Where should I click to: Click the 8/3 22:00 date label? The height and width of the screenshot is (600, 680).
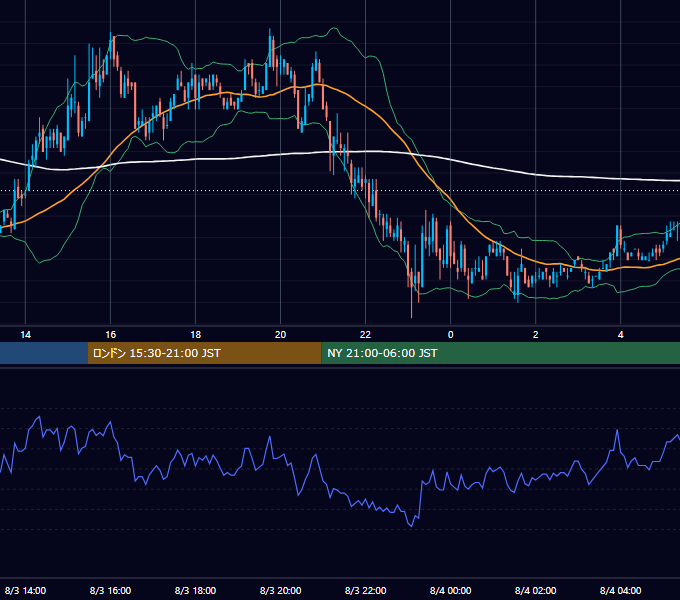coord(366,590)
